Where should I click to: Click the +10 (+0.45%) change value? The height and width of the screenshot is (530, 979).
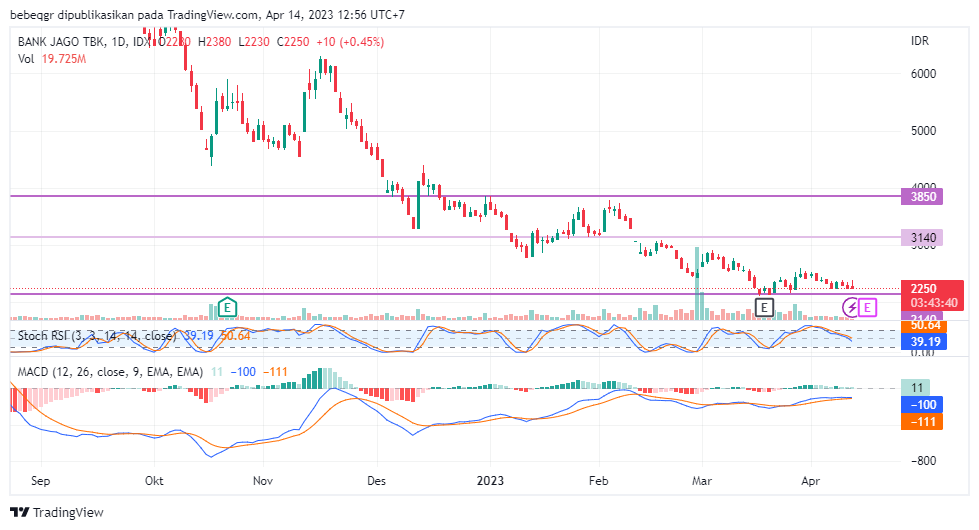tap(350, 42)
